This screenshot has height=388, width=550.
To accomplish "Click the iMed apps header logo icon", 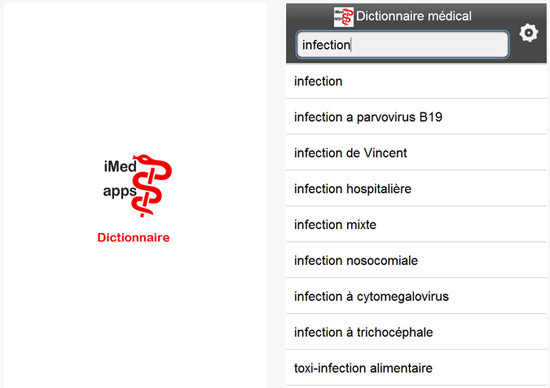I will pos(343,17).
